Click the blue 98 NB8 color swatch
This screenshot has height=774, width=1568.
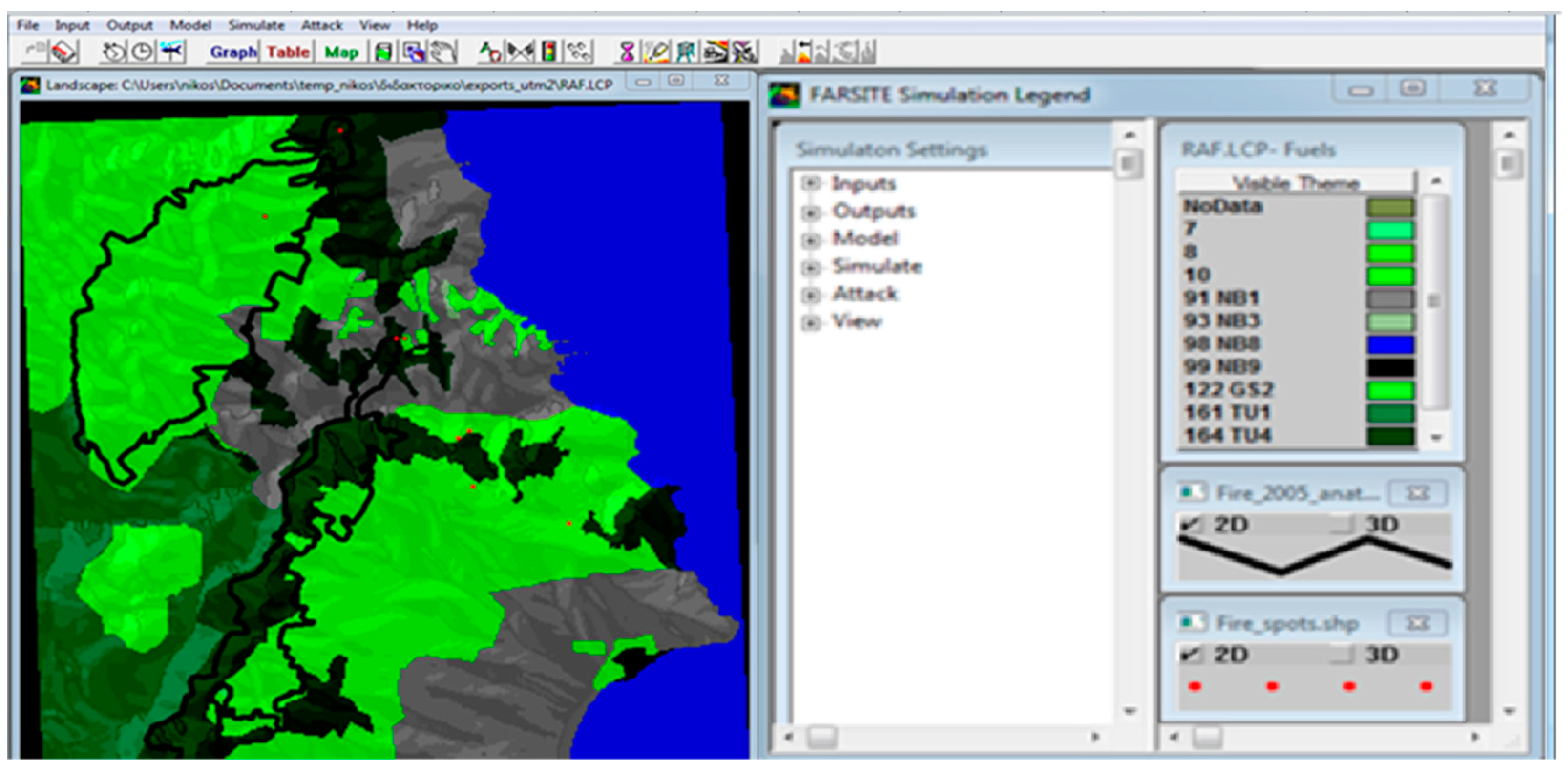tap(1389, 345)
